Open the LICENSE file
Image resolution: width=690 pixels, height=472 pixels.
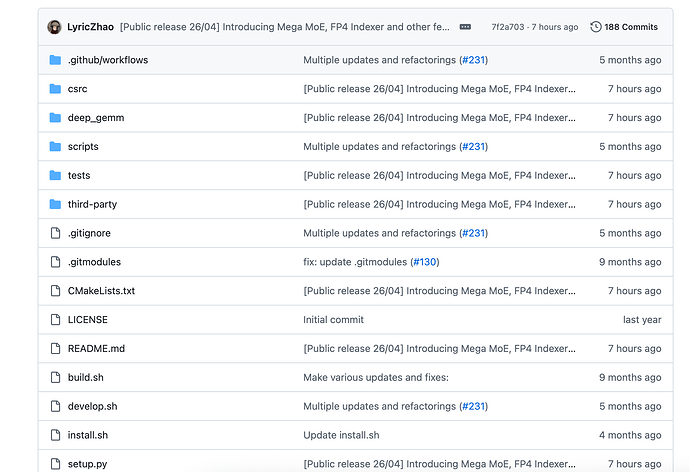click(x=88, y=320)
